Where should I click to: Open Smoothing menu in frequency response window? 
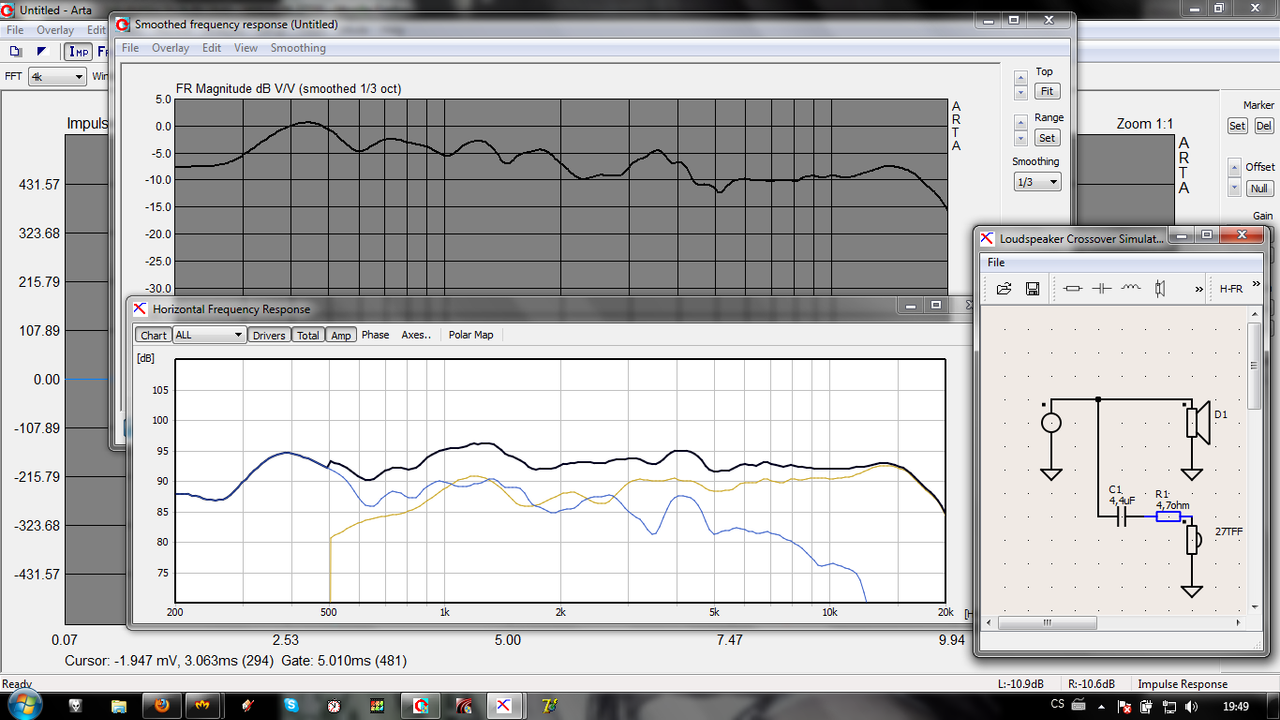(298, 48)
